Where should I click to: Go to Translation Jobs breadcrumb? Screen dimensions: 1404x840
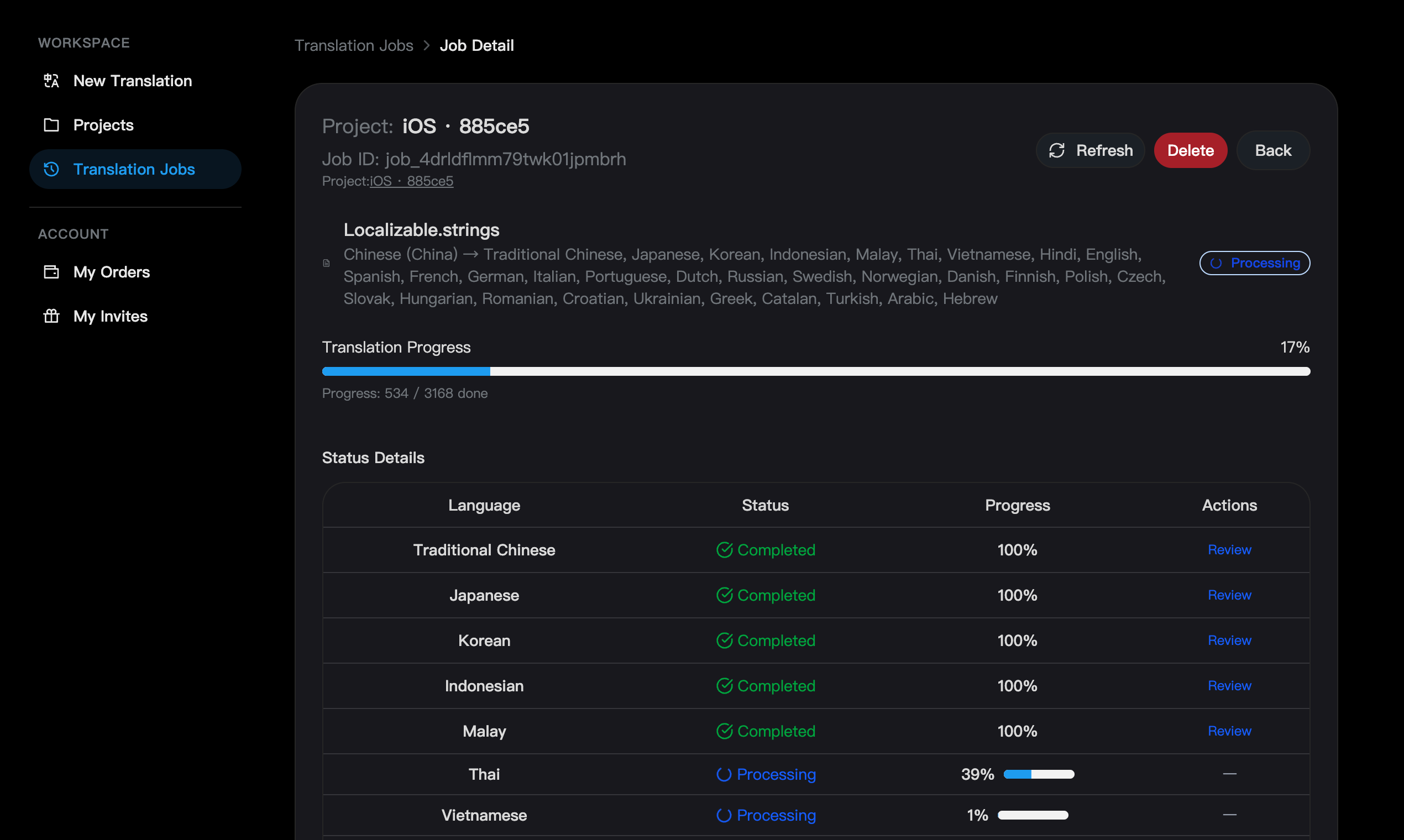pos(354,45)
